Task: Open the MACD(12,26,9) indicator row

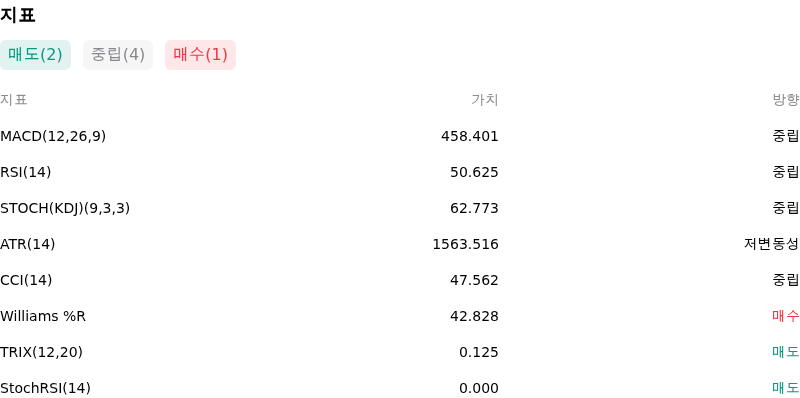Action: click(400, 136)
